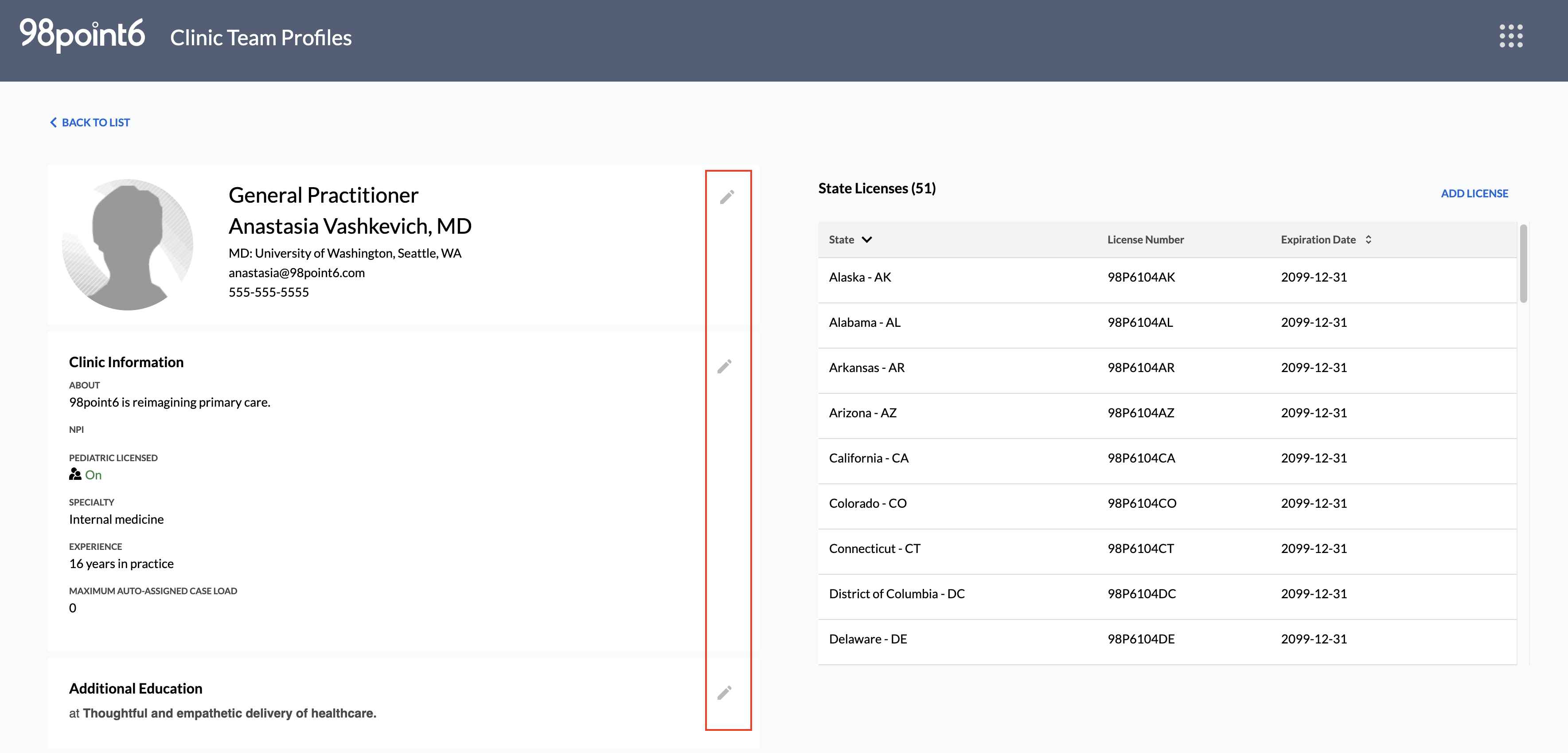Sort by State column chevron
Screen dimensions: 1568x753
point(867,239)
